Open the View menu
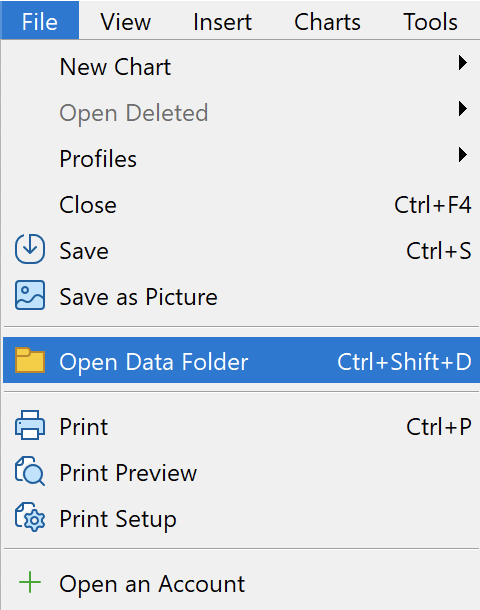Screen dimensions: 480x610 [126, 21]
